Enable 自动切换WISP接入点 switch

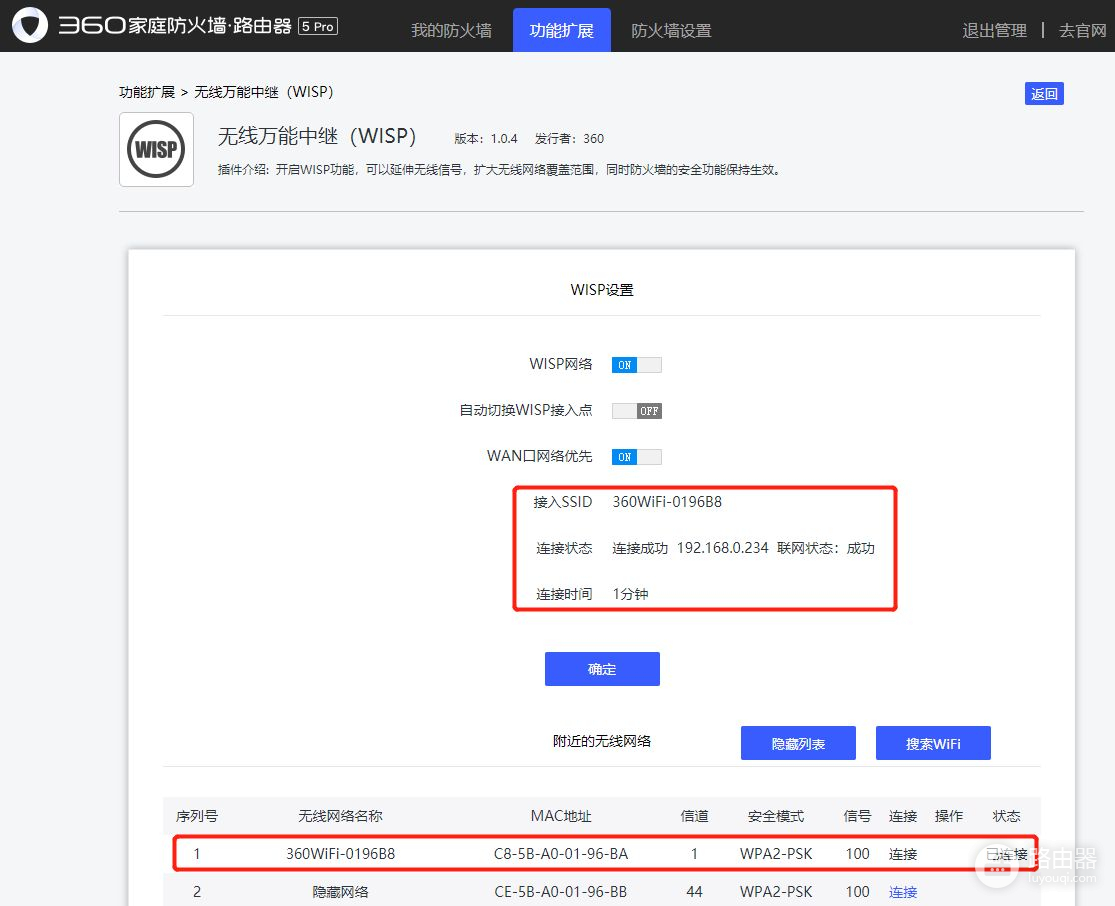point(637,411)
